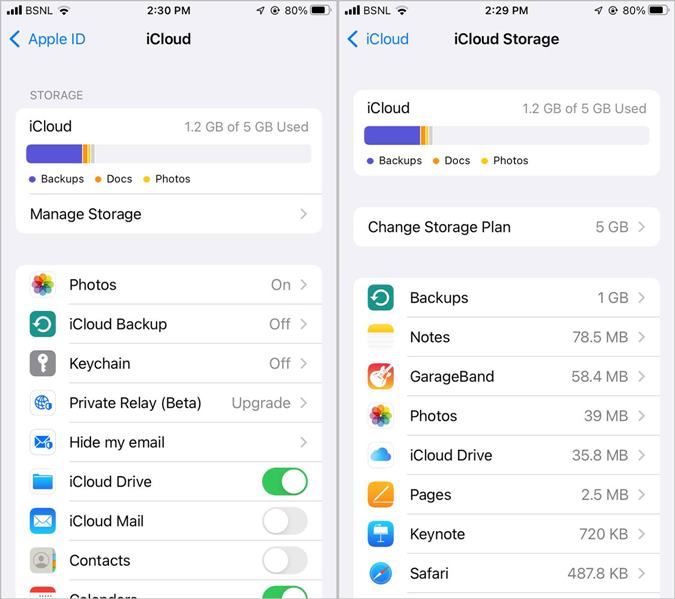Enable the Contacts sync switch
The image size is (675, 599).
click(x=285, y=560)
